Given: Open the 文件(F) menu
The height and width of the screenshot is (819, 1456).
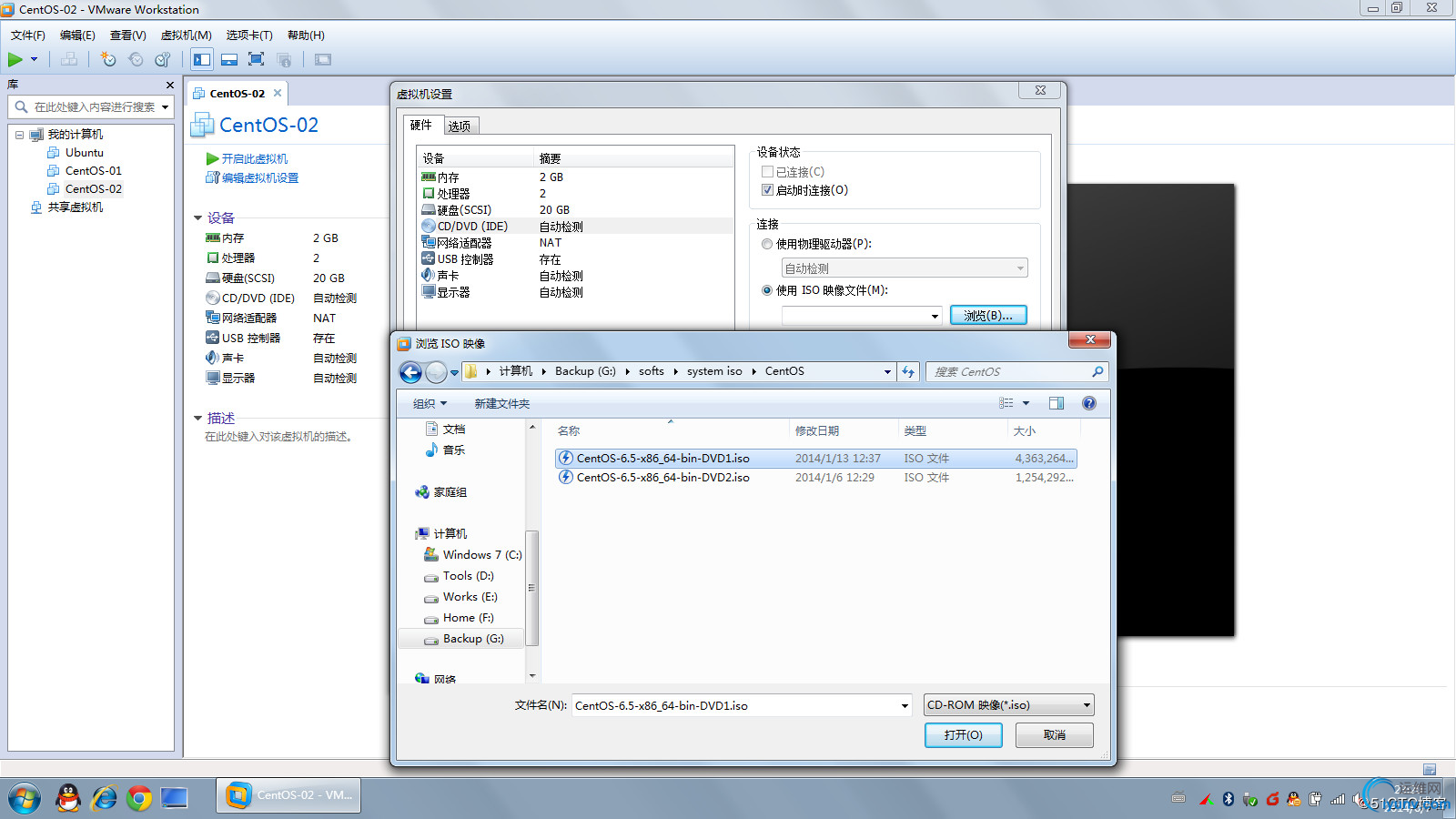Looking at the screenshot, I should (x=28, y=35).
